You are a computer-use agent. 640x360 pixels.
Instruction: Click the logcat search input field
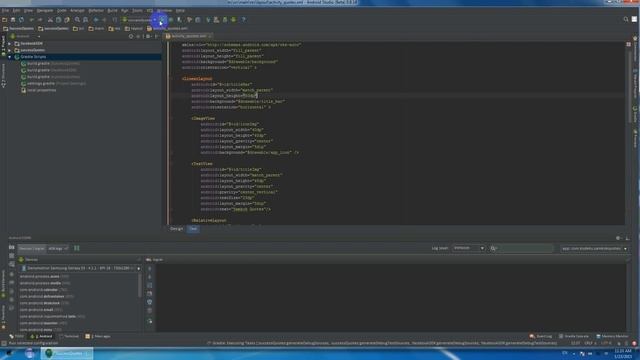(522, 248)
